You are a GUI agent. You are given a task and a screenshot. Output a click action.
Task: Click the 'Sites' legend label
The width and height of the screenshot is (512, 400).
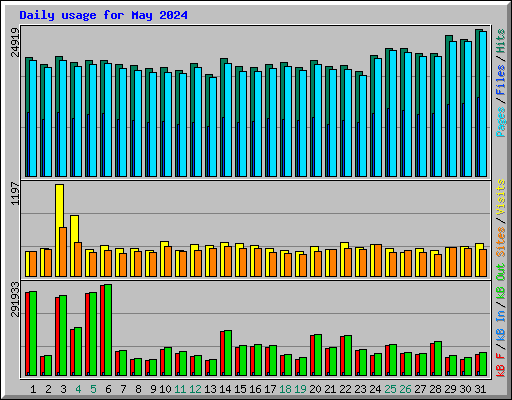501,242
